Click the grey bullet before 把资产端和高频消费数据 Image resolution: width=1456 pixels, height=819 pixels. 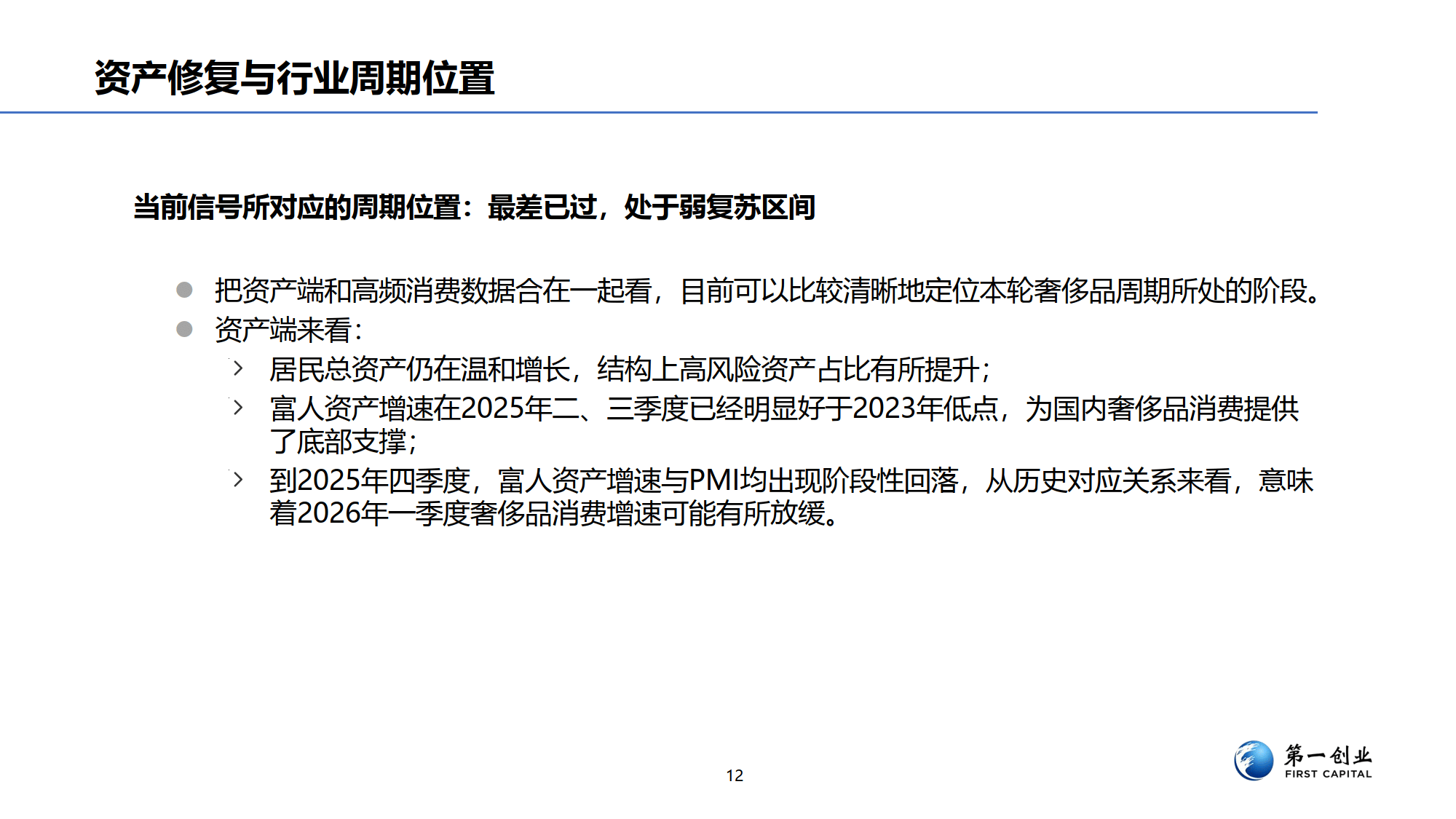pyautogui.click(x=184, y=290)
